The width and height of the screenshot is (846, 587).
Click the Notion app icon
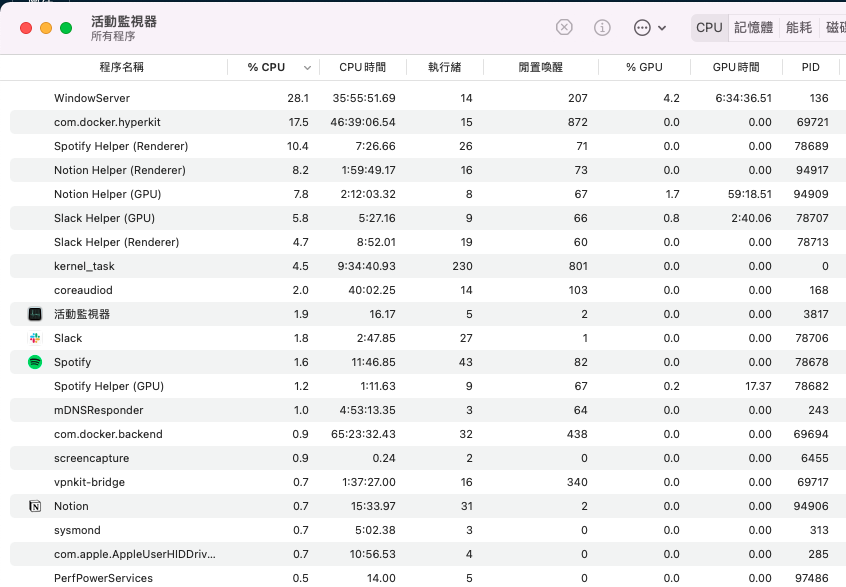pos(35,506)
